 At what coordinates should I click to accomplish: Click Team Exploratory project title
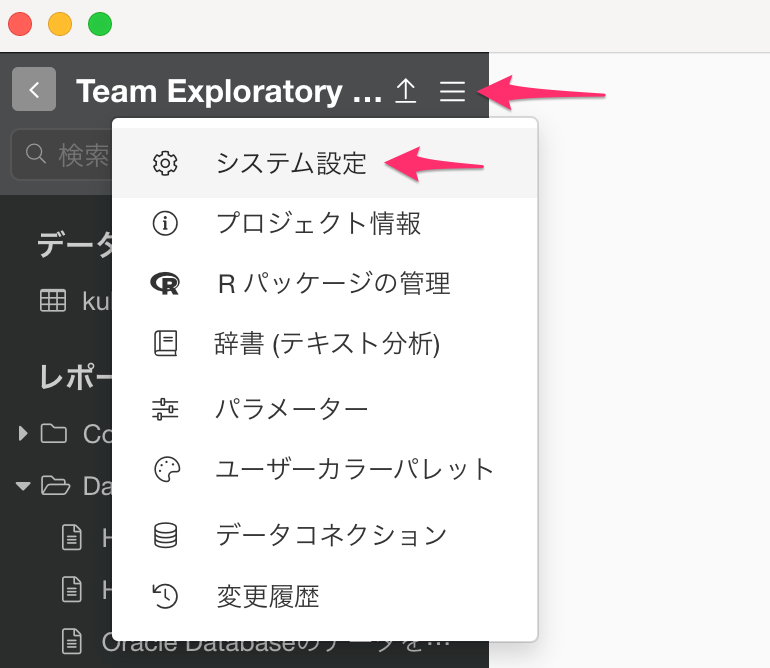(229, 91)
